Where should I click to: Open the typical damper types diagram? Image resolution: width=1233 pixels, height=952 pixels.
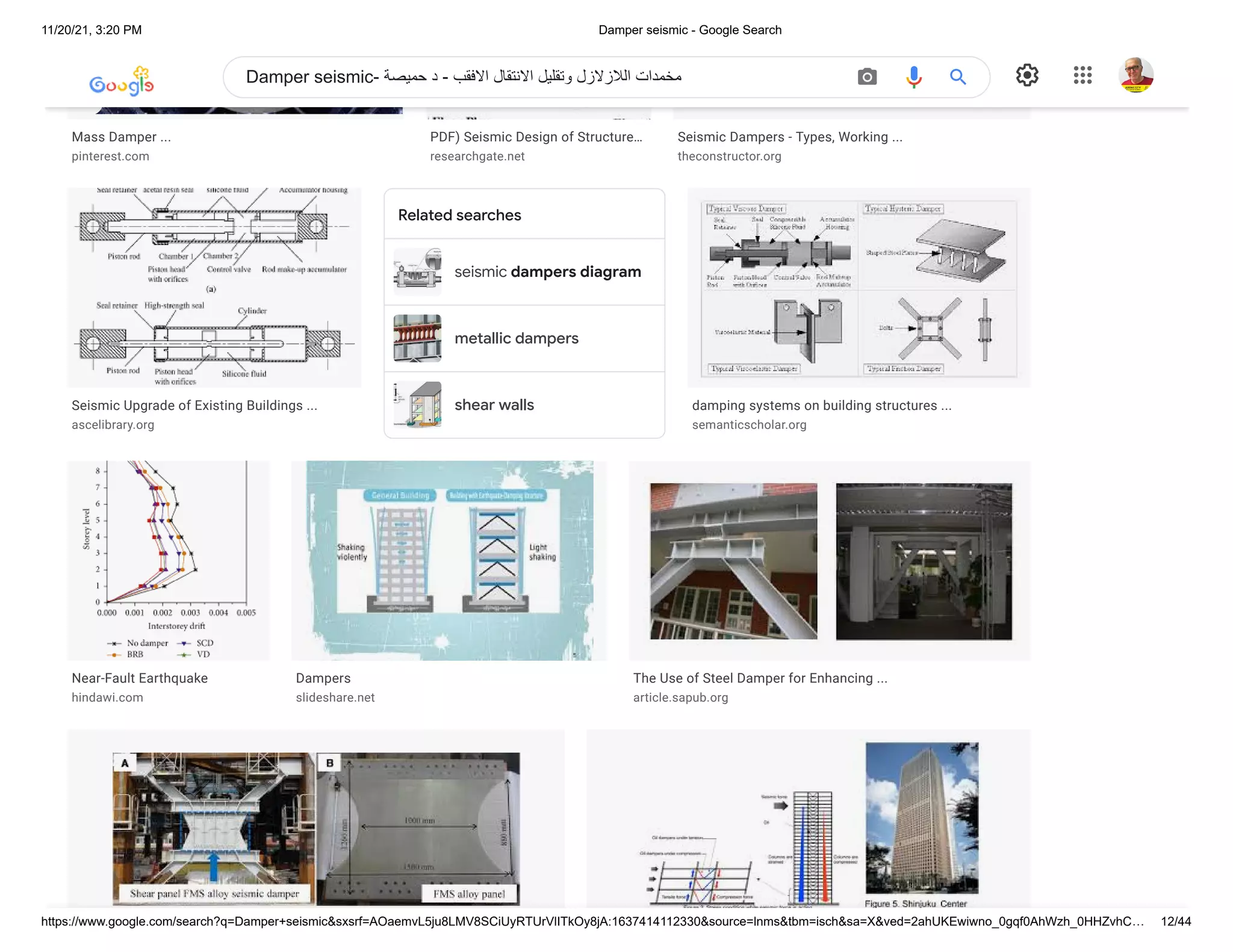859,288
